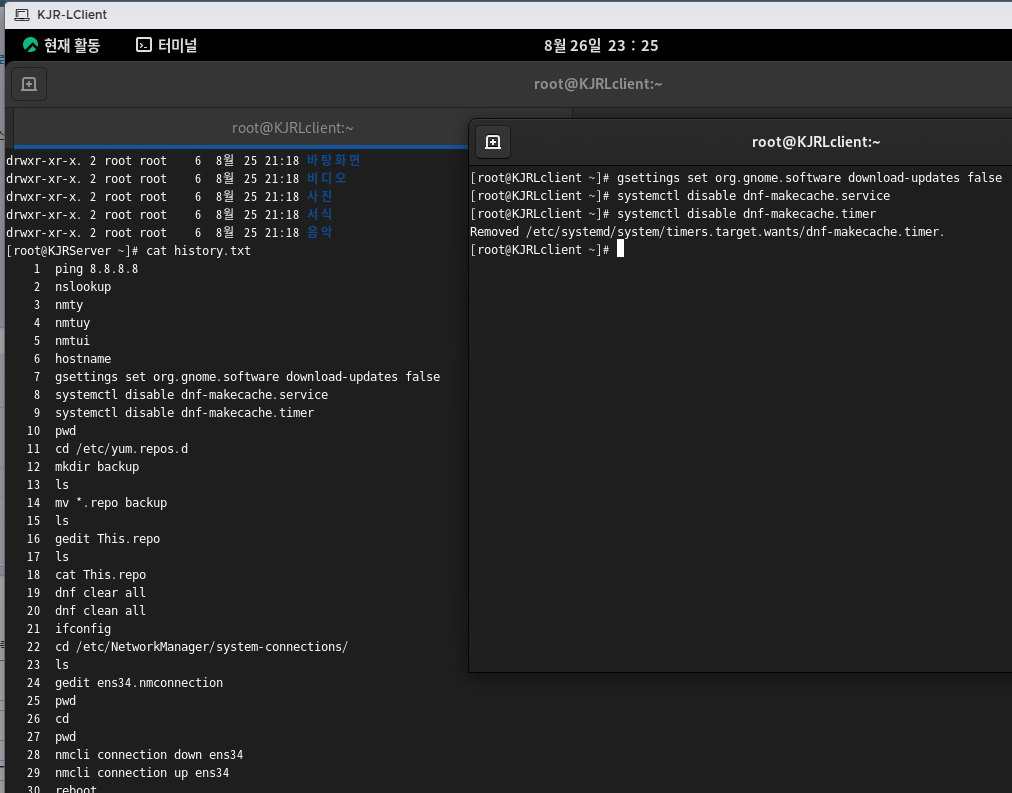This screenshot has height=793, width=1012.
Task: Click history line 'ping 8.8.8.8'
Action: [96, 268]
